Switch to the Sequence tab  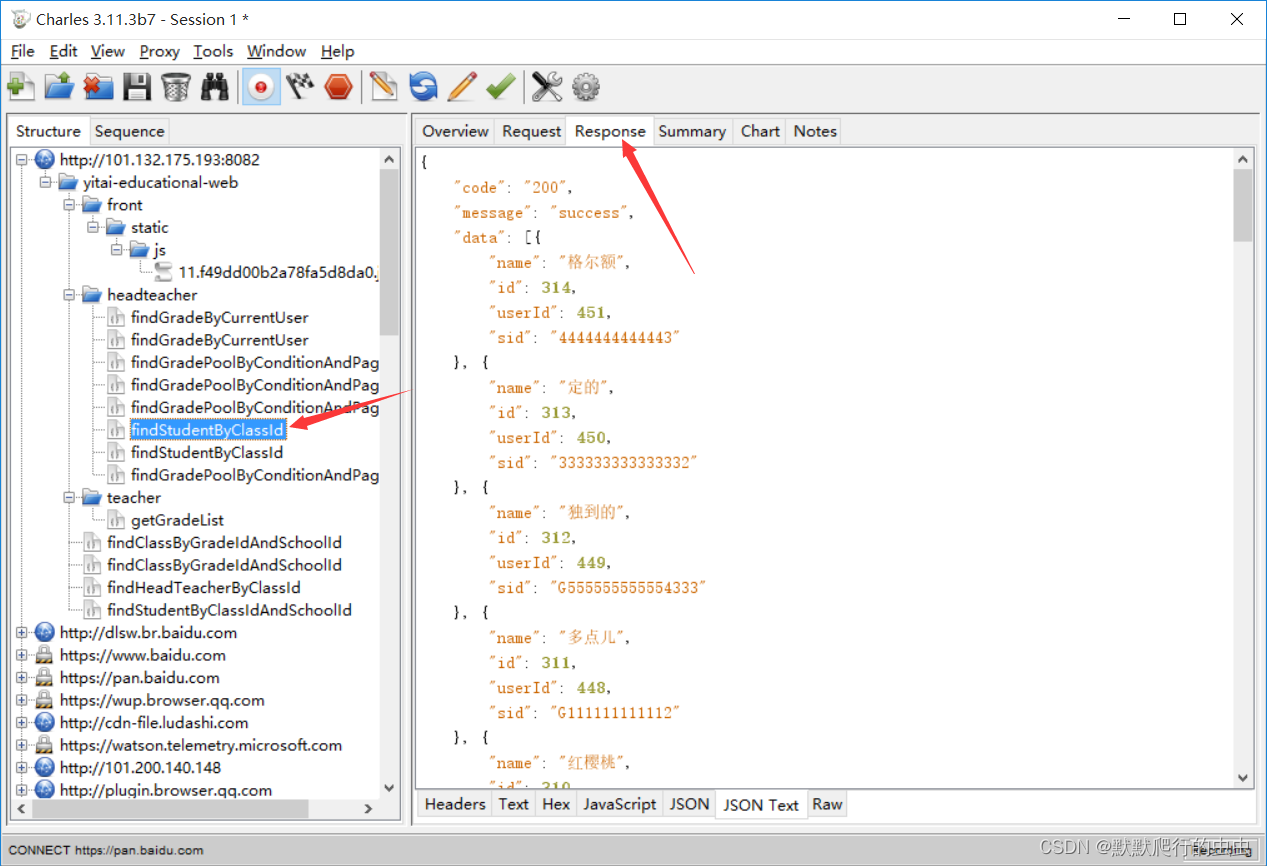129,131
